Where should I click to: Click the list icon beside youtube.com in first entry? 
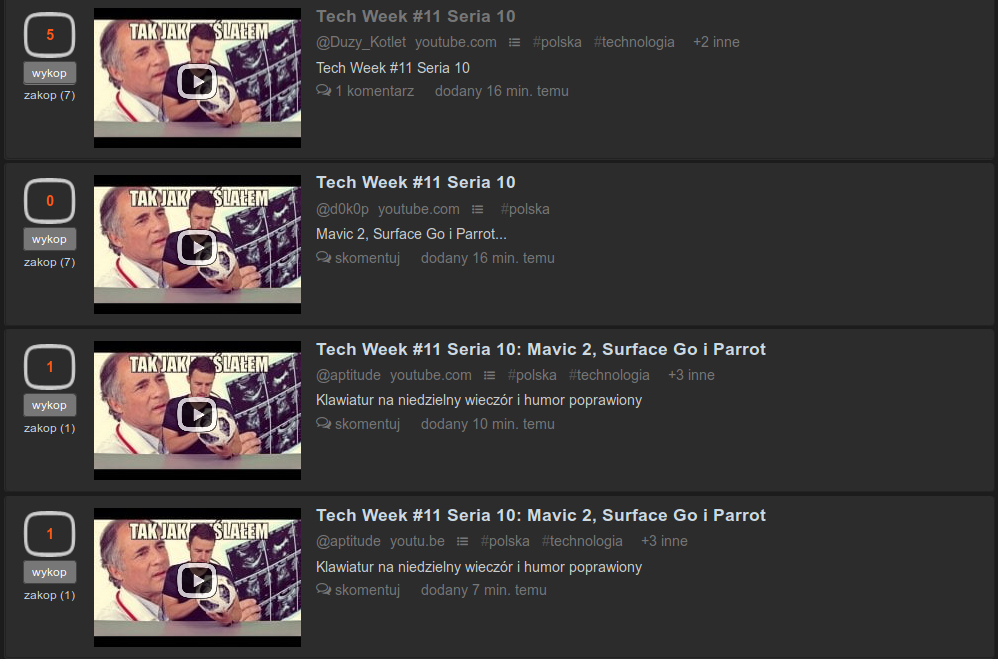[514, 42]
